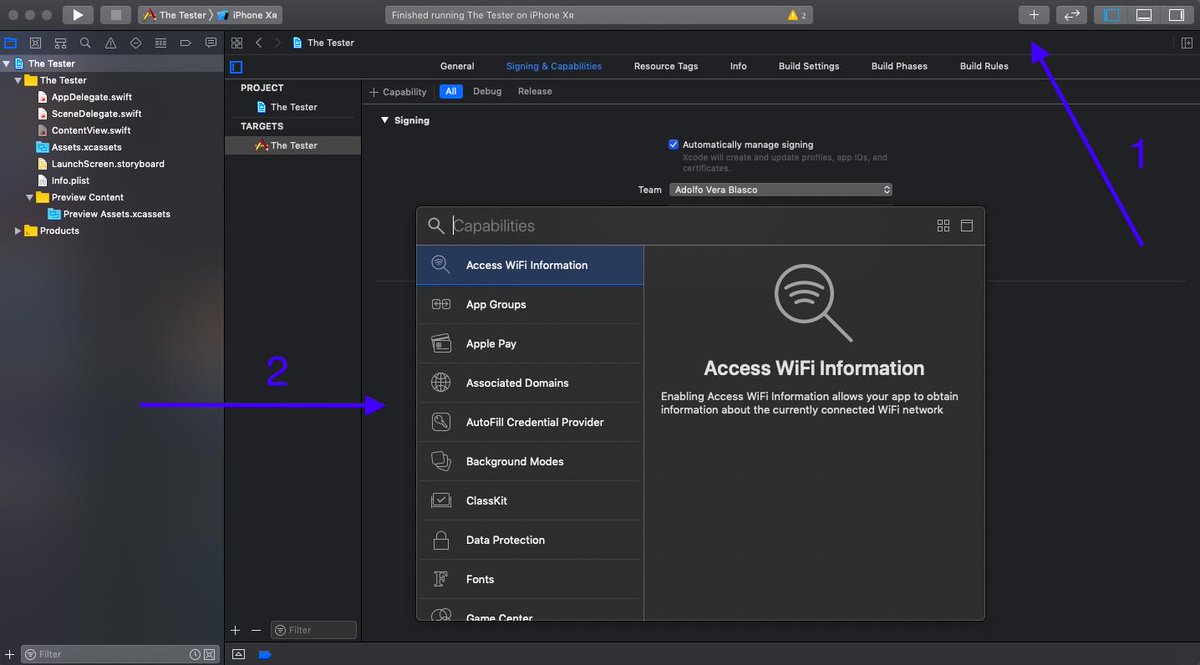Screen dimensions: 1200x665
Task: Open the Team dropdown Adolfo Vera Blasco
Action: click(x=779, y=189)
